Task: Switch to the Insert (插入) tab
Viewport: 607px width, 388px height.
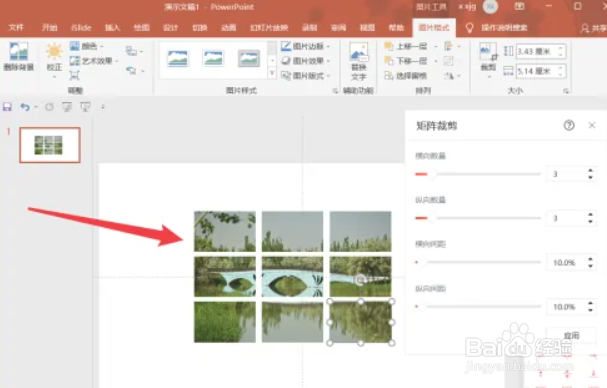Action: coord(112,27)
